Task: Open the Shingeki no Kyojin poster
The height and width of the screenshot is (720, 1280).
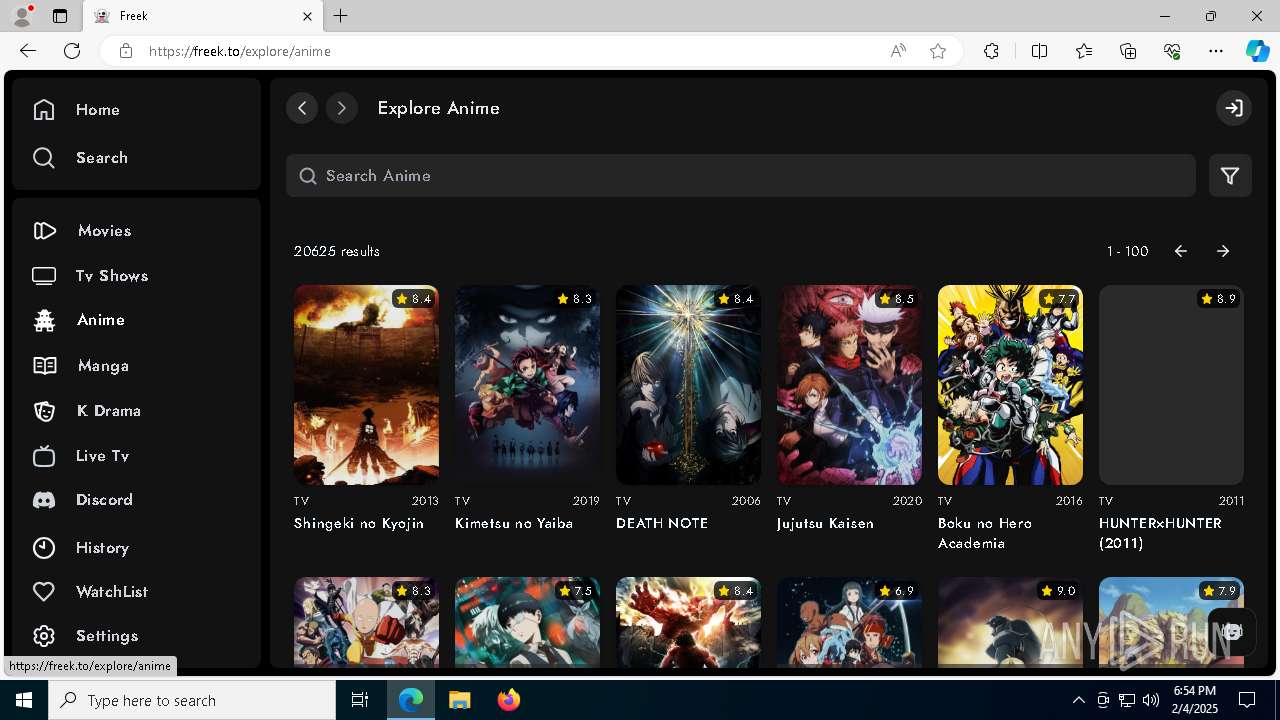Action: (x=366, y=385)
